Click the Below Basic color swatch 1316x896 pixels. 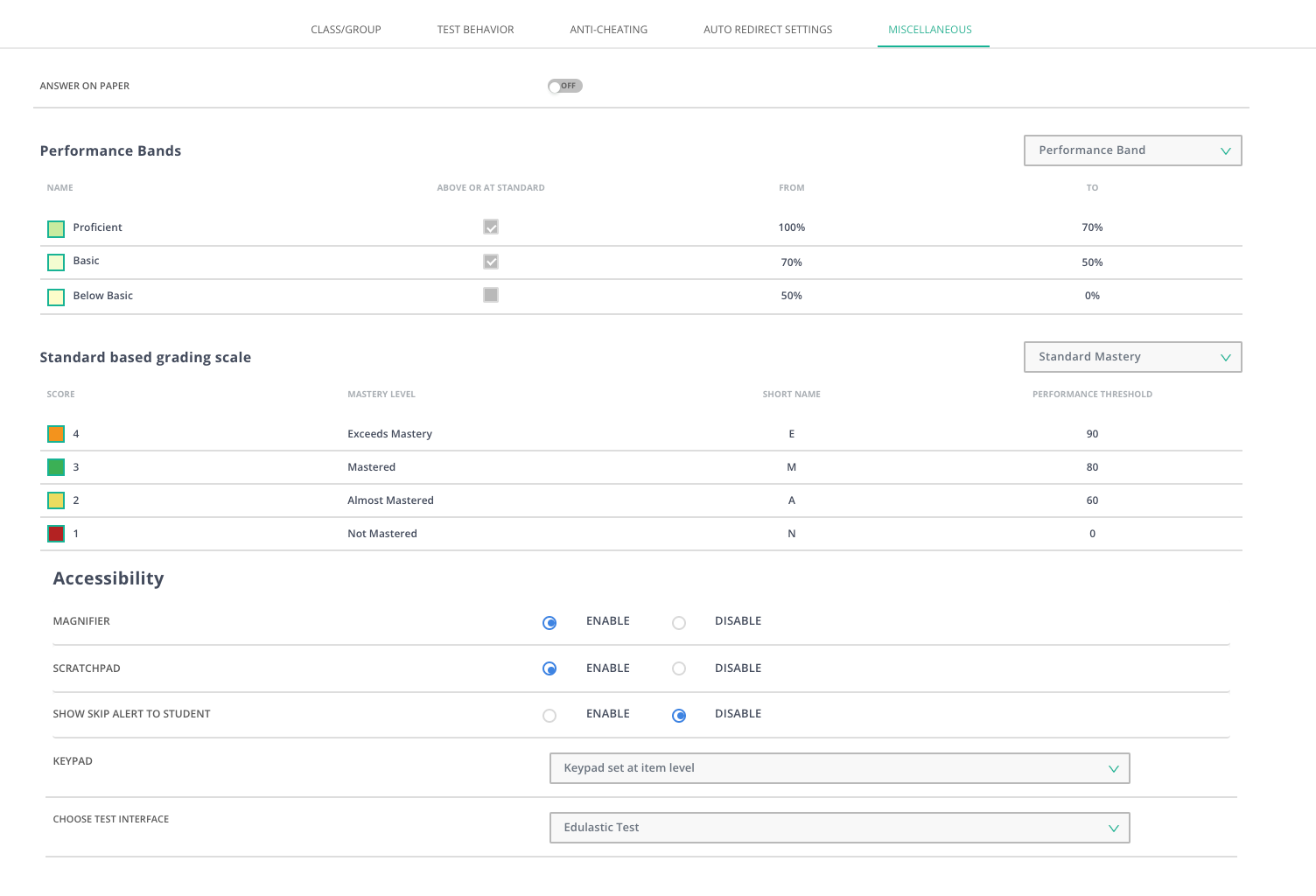pyautogui.click(x=56, y=297)
